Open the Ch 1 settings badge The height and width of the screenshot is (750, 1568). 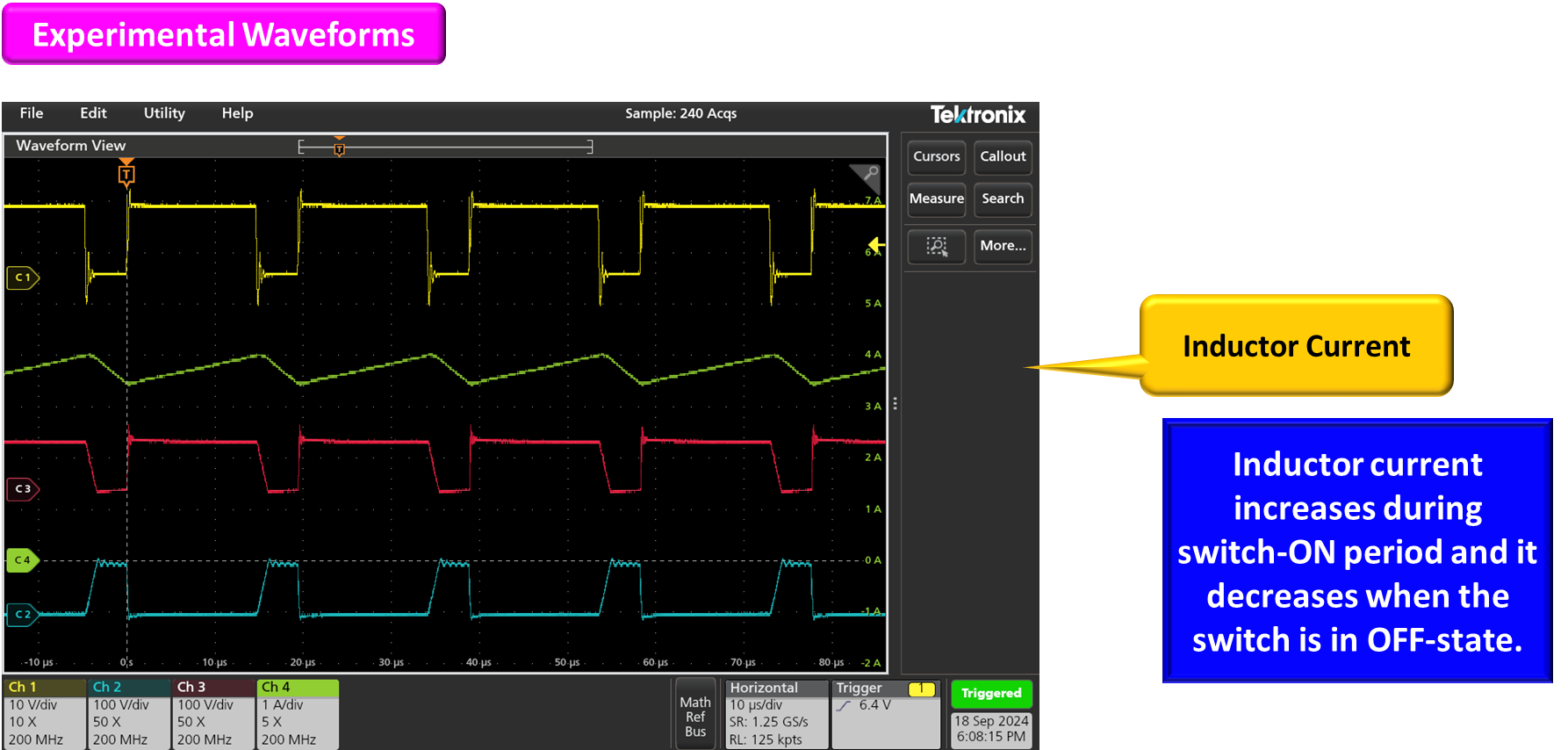point(44,714)
